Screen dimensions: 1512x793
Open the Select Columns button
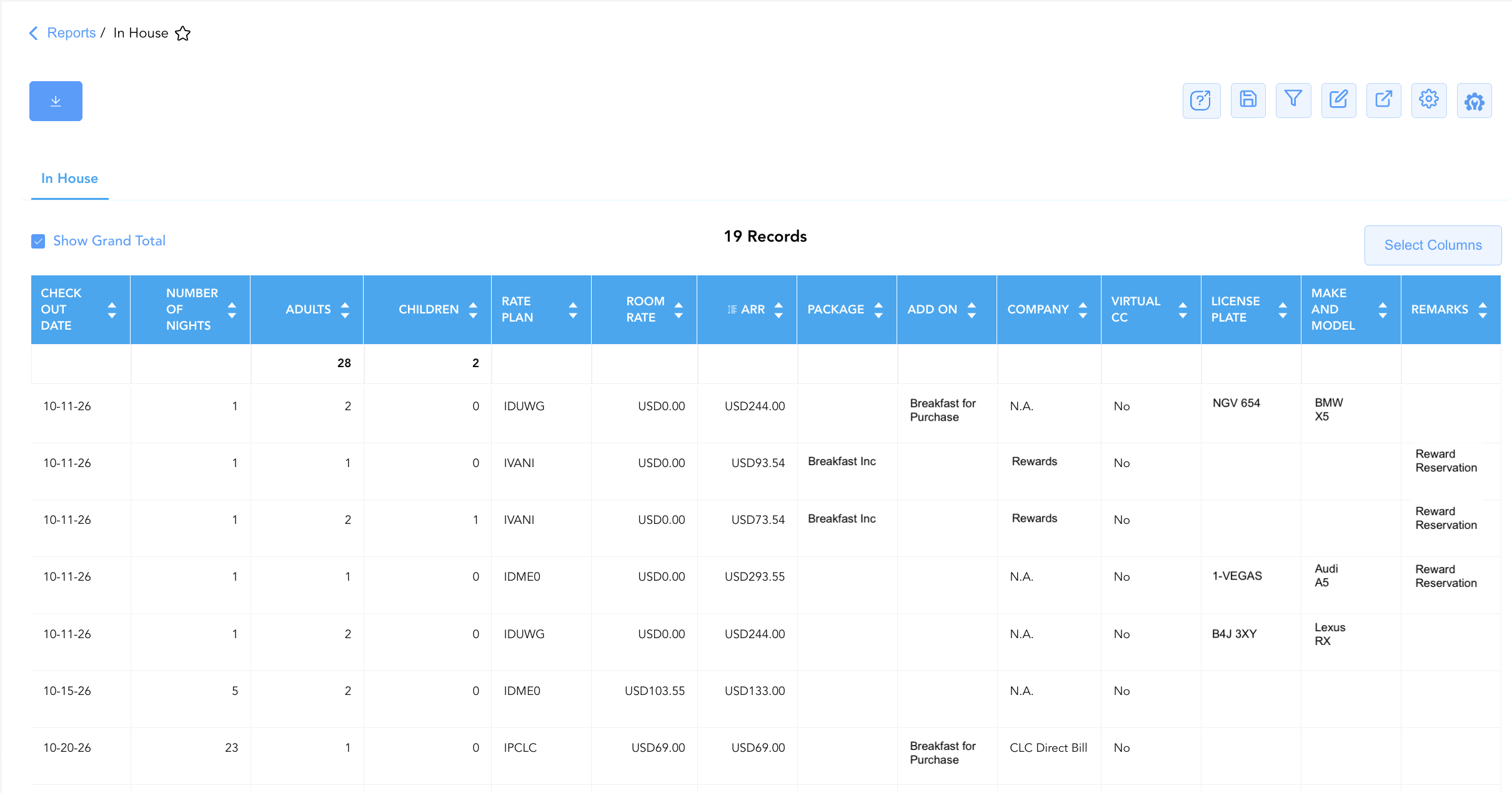(1433, 245)
